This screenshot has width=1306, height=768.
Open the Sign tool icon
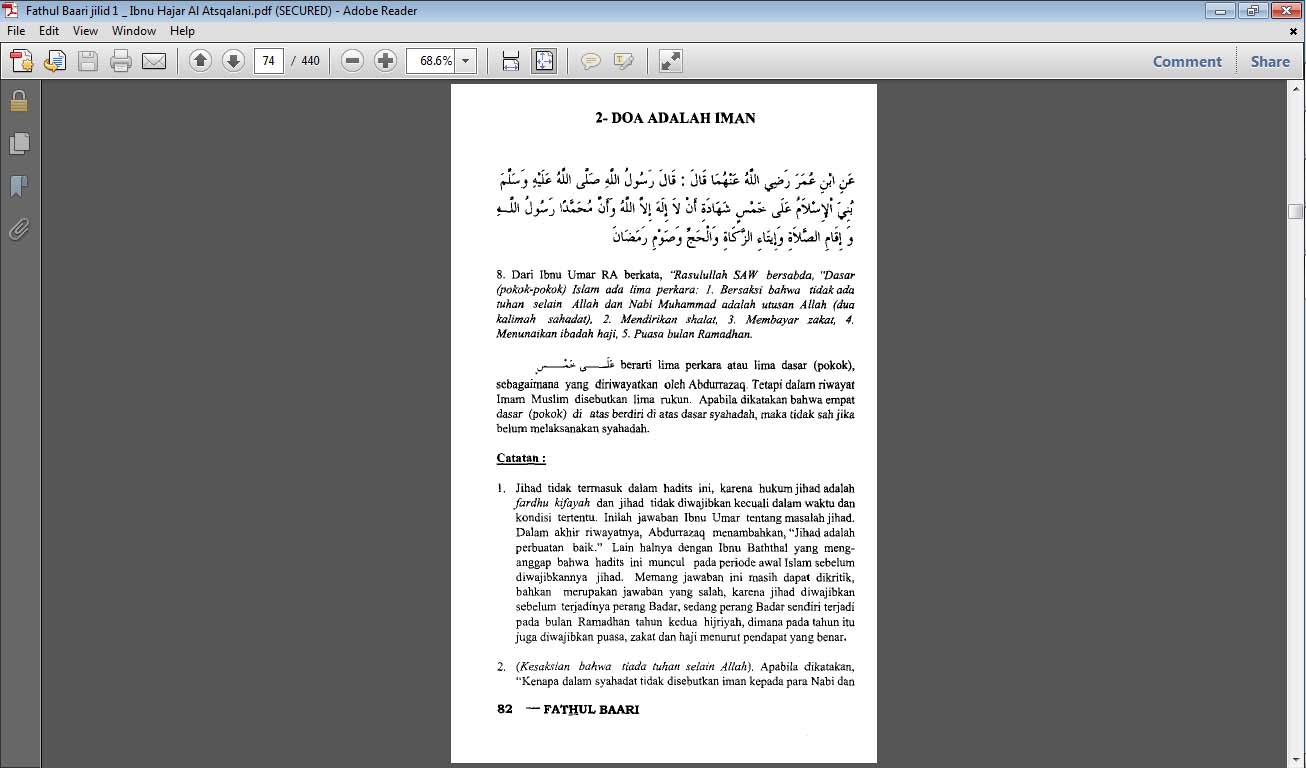(x=623, y=60)
